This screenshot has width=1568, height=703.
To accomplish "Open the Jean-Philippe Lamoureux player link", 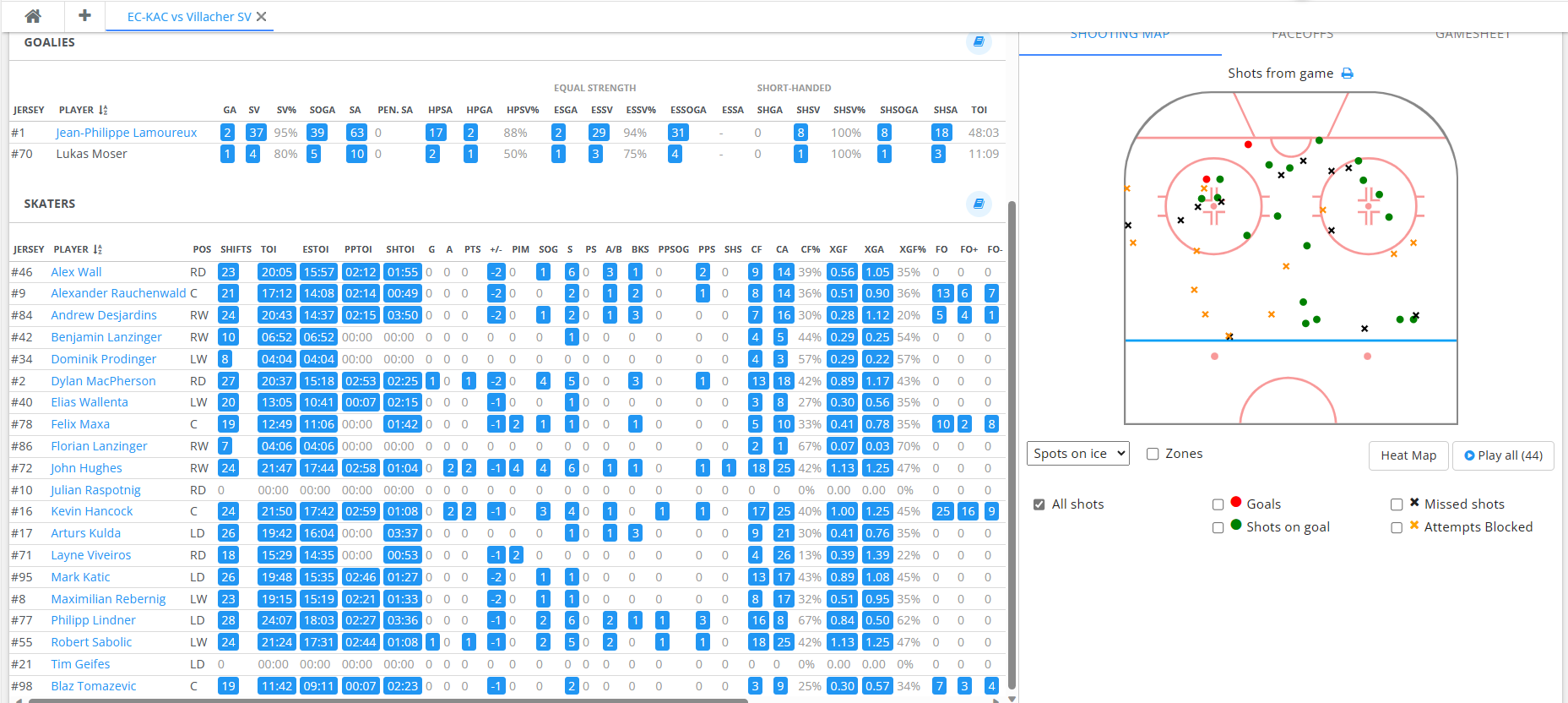I will (126, 133).
